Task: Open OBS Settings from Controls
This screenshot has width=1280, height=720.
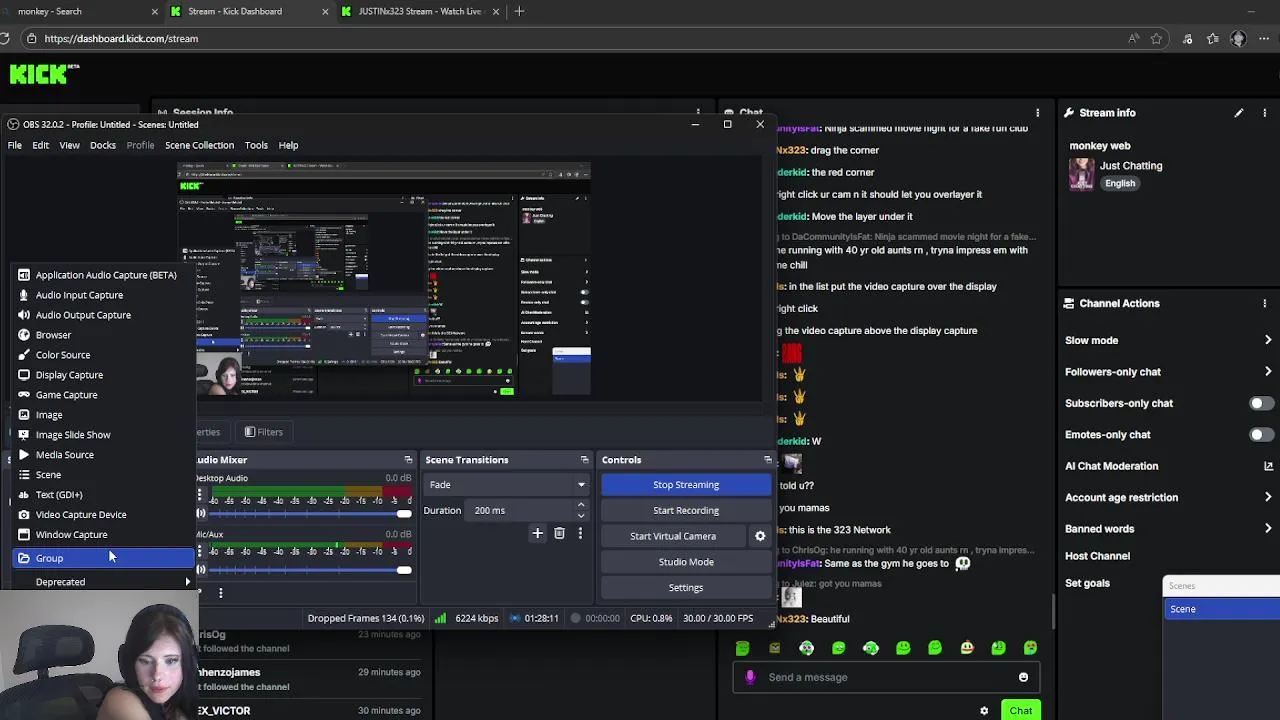Action: tap(686, 588)
